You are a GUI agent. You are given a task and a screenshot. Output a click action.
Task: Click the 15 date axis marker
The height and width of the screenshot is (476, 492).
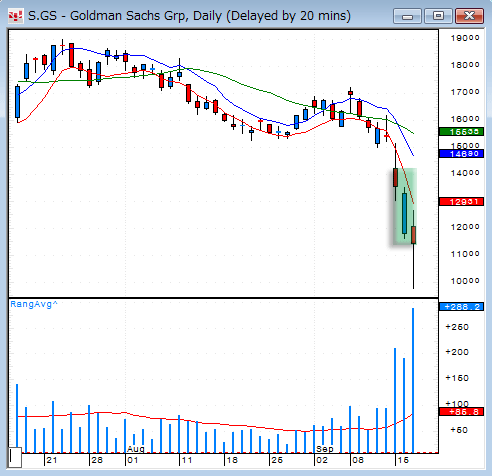403,460
